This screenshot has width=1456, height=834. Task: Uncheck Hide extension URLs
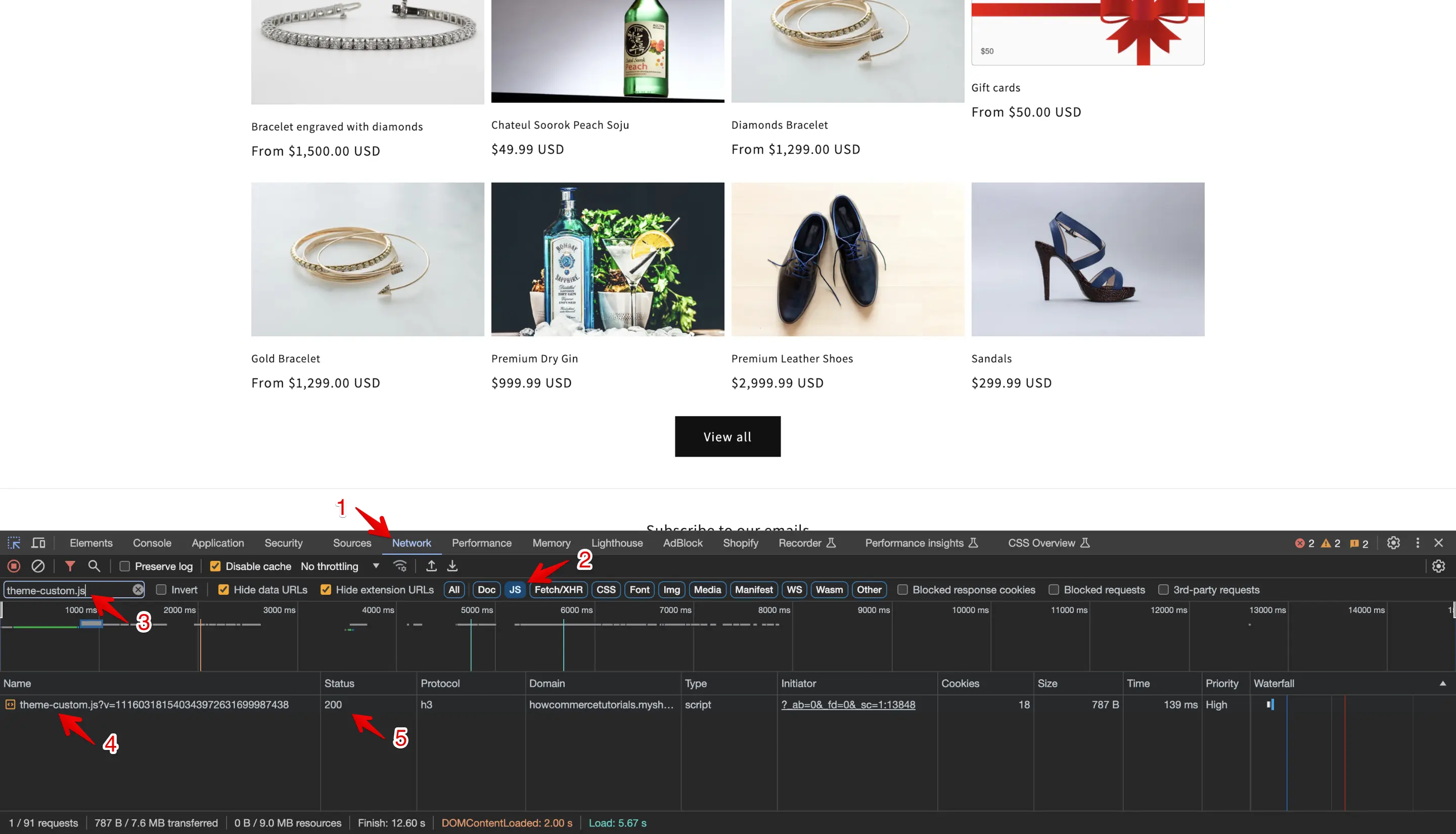[325, 589]
